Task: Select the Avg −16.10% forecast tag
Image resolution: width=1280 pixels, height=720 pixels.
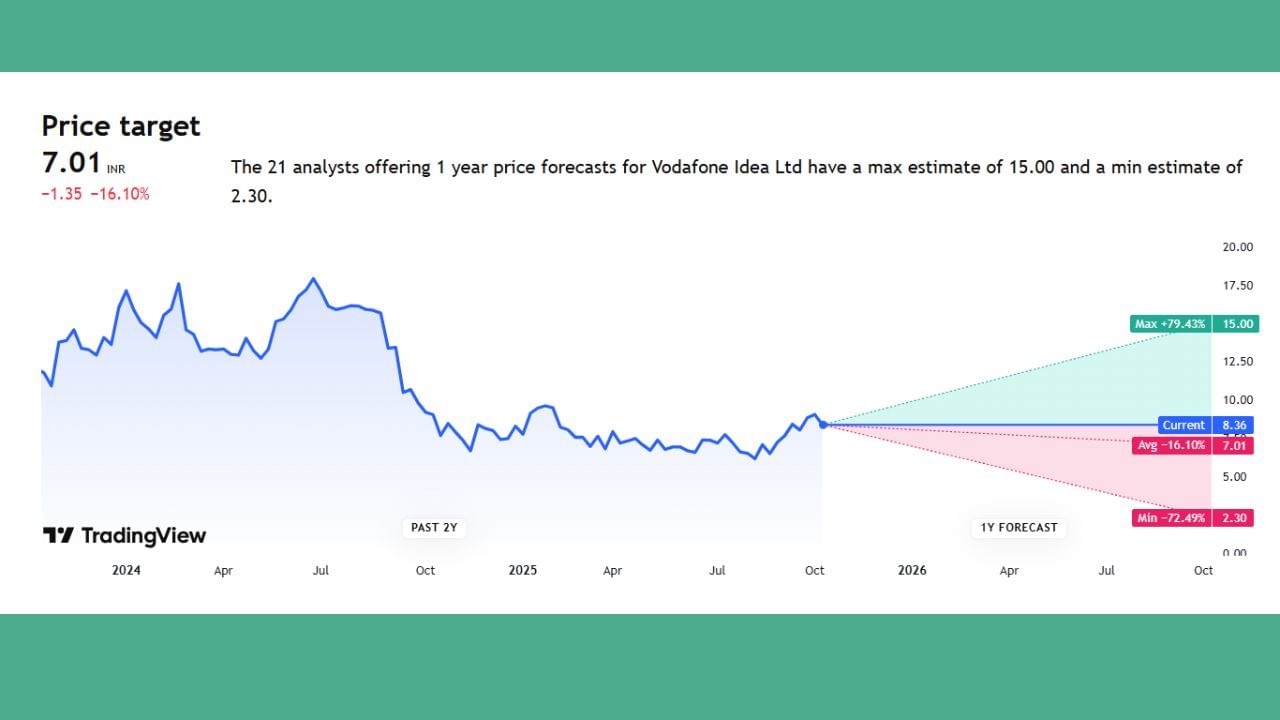Action: click(x=1170, y=445)
